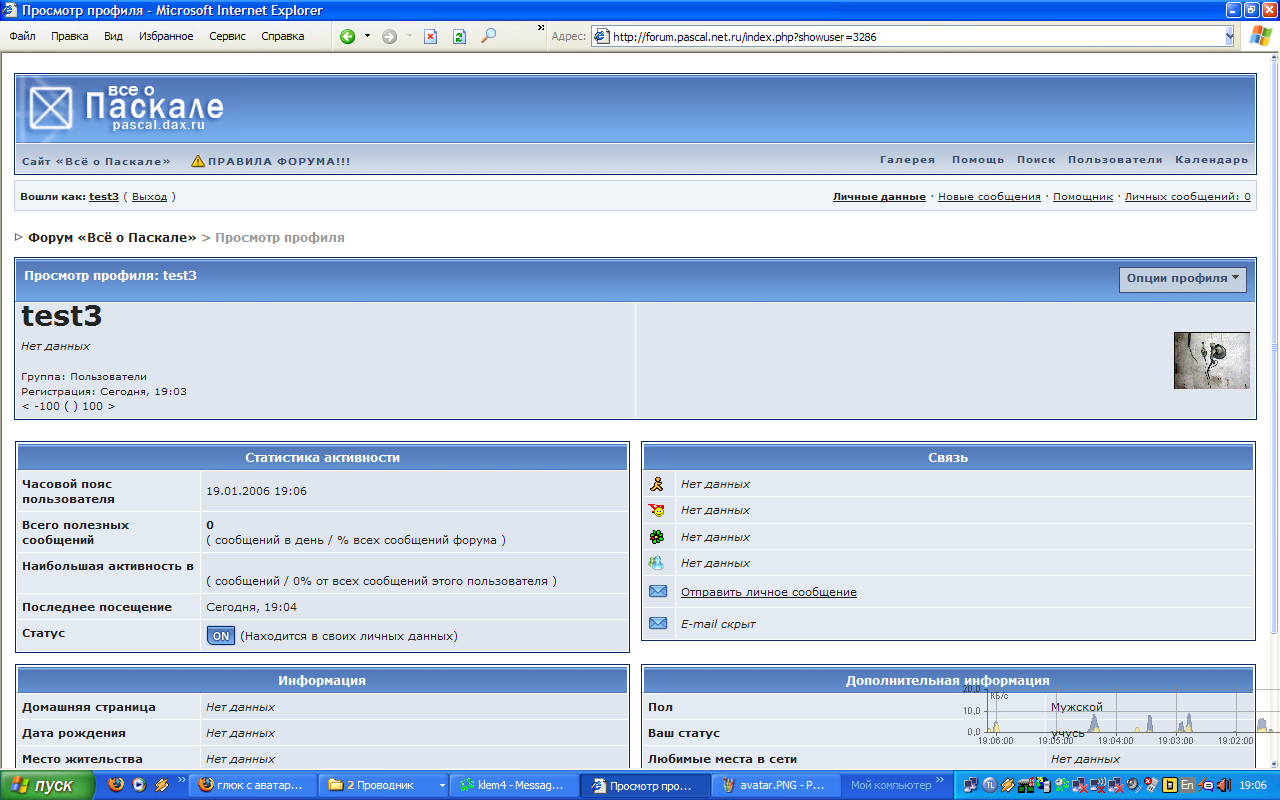Viewport: 1280px width, 800px height.
Task: Open the Избранное menu
Action: click(166, 36)
